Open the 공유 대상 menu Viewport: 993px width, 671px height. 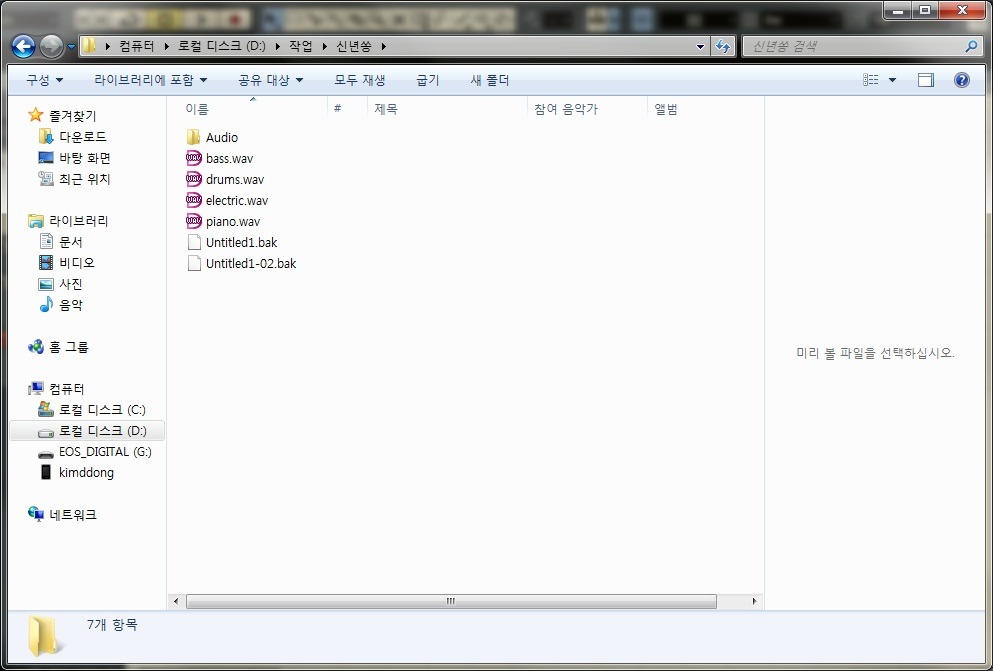coord(270,80)
